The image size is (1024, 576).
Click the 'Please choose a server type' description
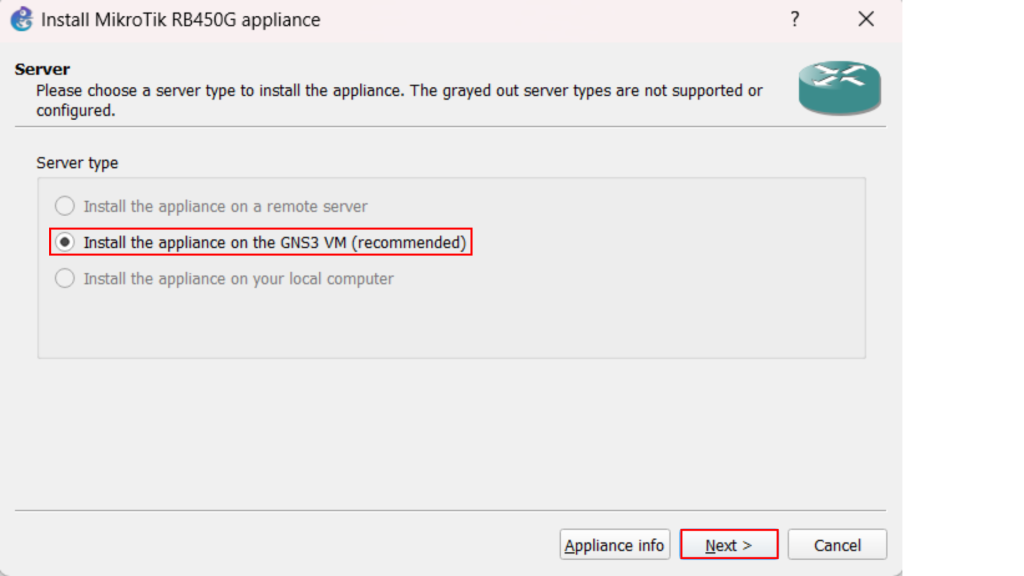[398, 91]
